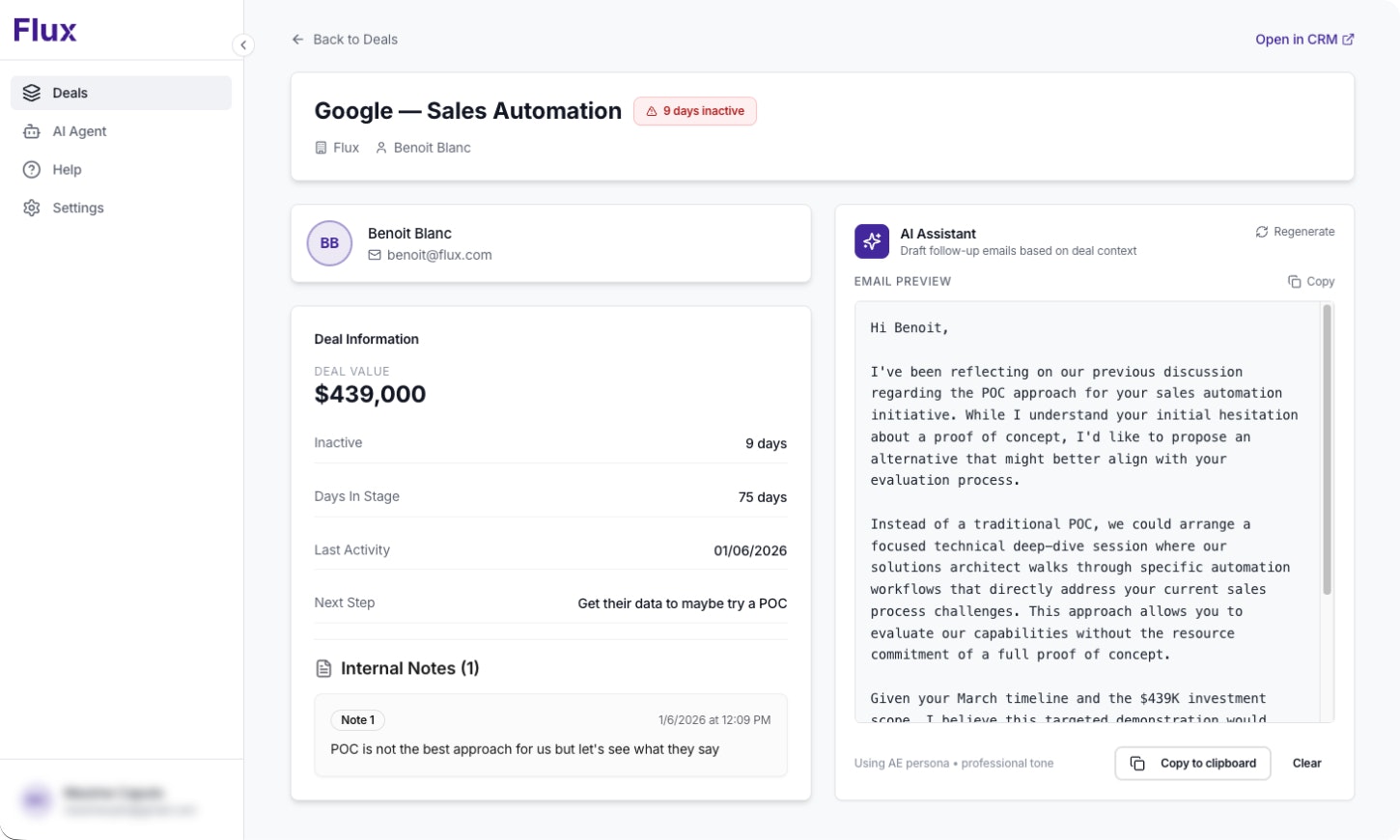Image resolution: width=1400 pixels, height=840 pixels.
Task: Click the AI Agent robot icon
Action: (32, 131)
